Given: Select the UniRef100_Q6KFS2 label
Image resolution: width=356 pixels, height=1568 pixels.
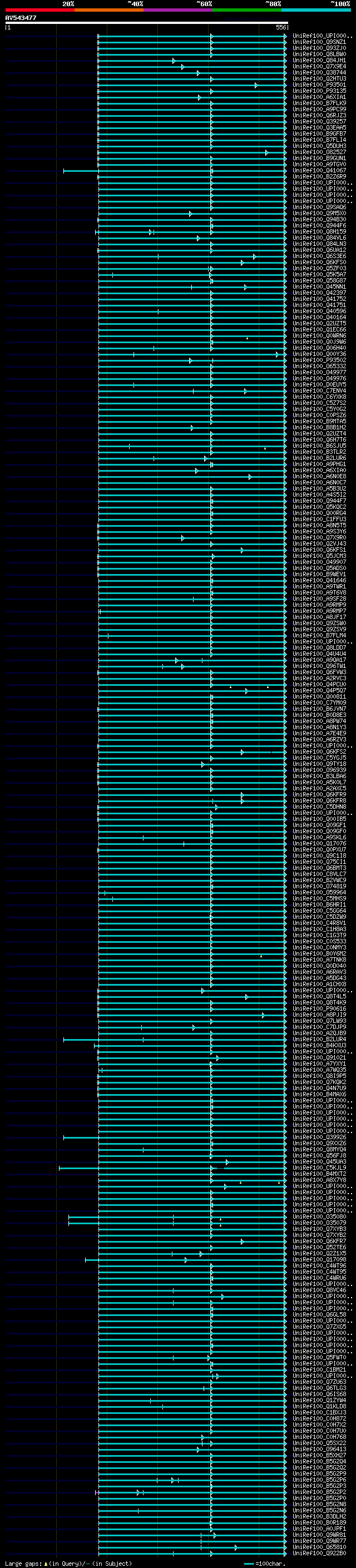Looking at the screenshot, I should tap(319, 752).
